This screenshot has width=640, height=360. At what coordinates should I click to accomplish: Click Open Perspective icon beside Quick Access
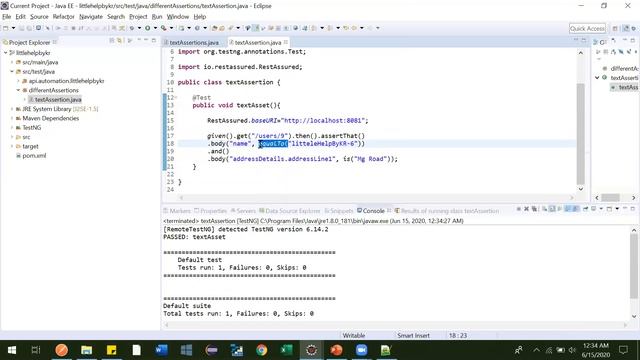point(615,28)
